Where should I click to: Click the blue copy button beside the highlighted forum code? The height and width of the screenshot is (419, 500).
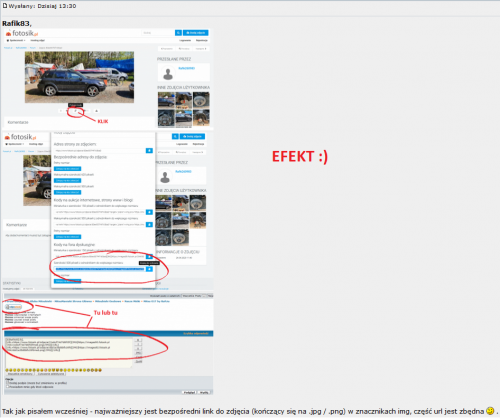click(149, 269)
